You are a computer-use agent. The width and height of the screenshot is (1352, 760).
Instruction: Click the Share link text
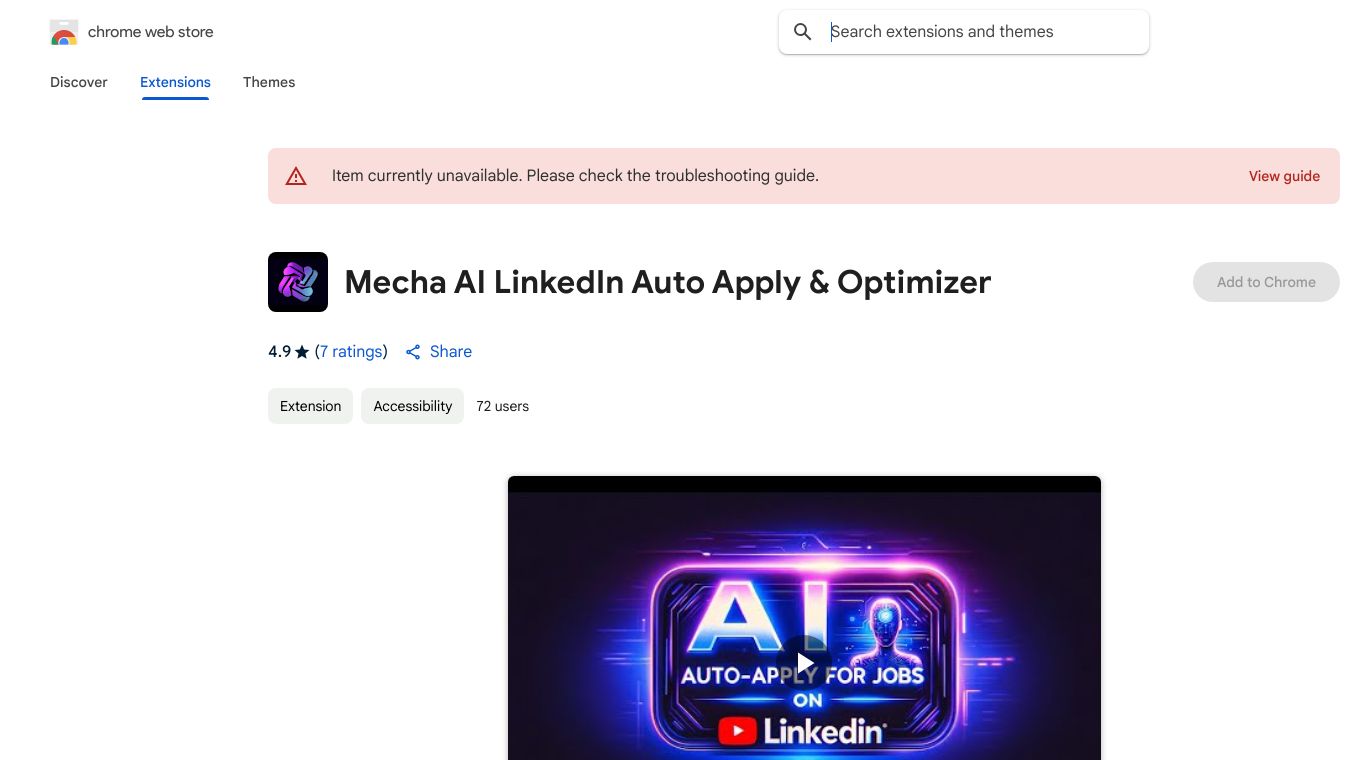tap(451, 352)
